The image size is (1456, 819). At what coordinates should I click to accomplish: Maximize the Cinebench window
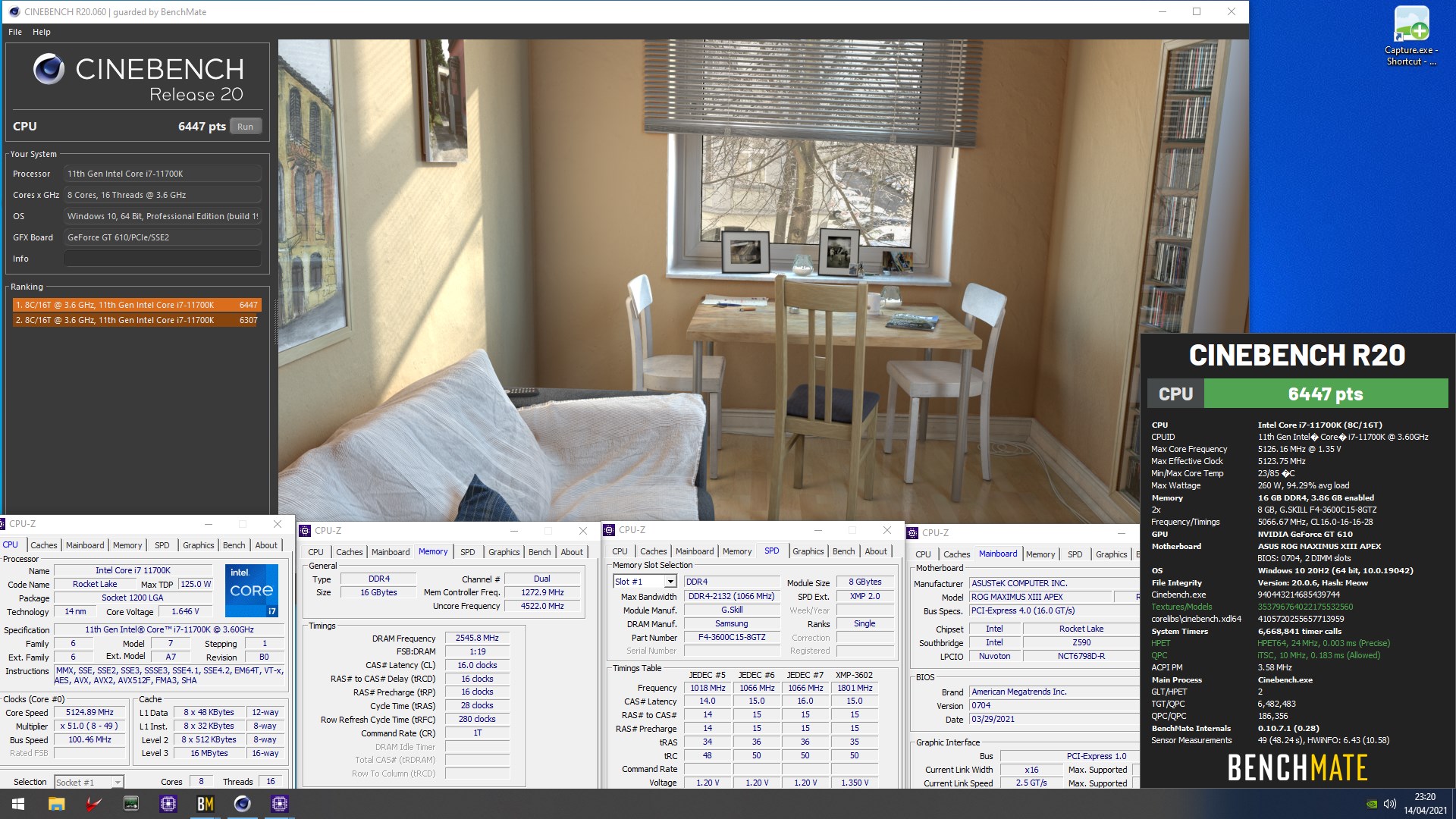[x=1197, y=11]
